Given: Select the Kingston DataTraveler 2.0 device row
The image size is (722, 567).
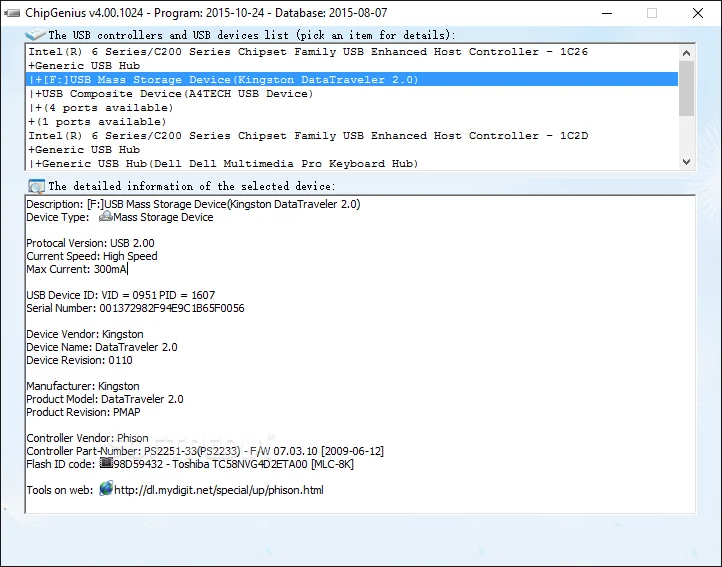Looking at the screenshot, I should pos(352,80).
